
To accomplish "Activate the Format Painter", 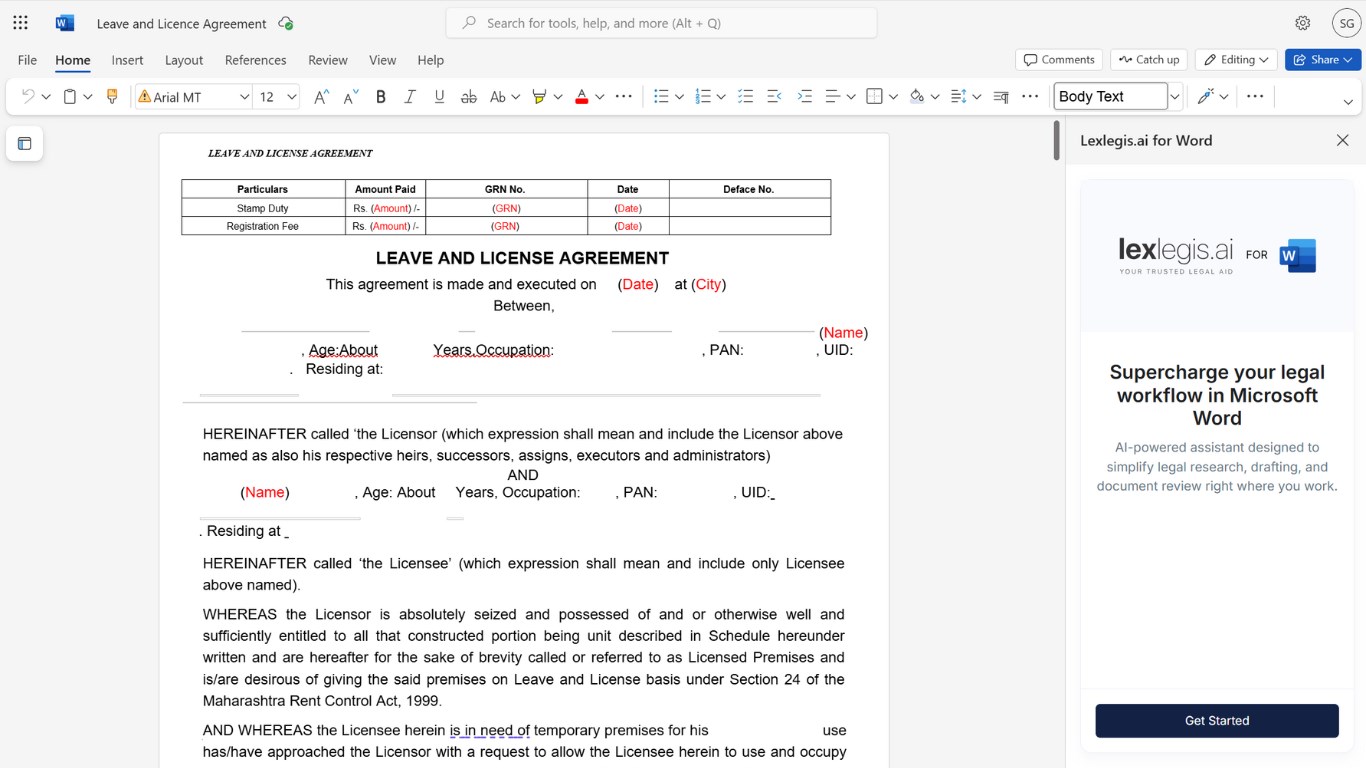I will click(112, 97).
